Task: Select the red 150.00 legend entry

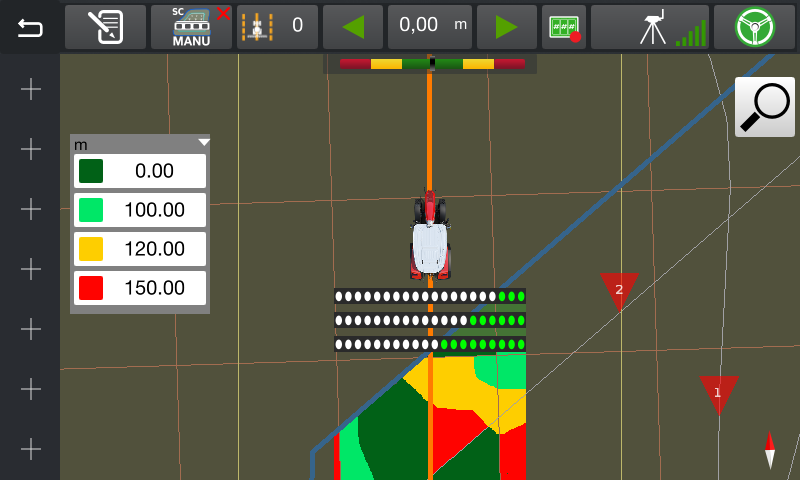Action: [x=140, y=288]
